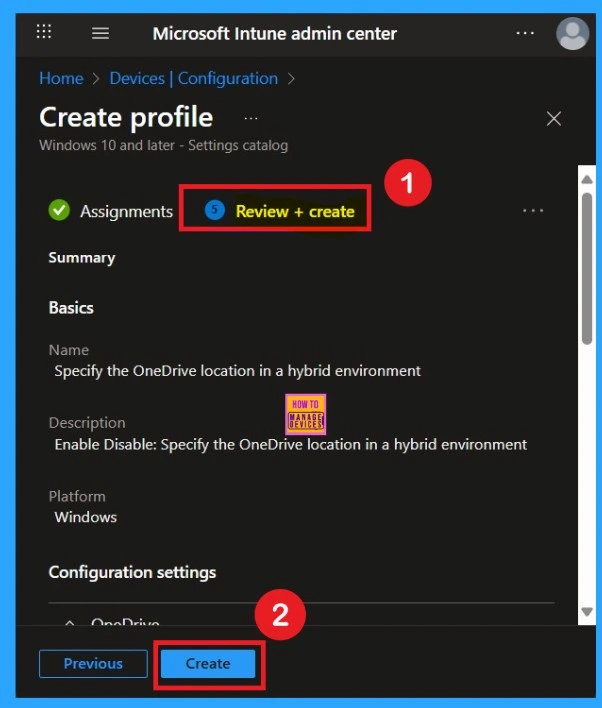602x708 pixels.
Task: Click the Platform field label
Action: (x=77, y=497)
